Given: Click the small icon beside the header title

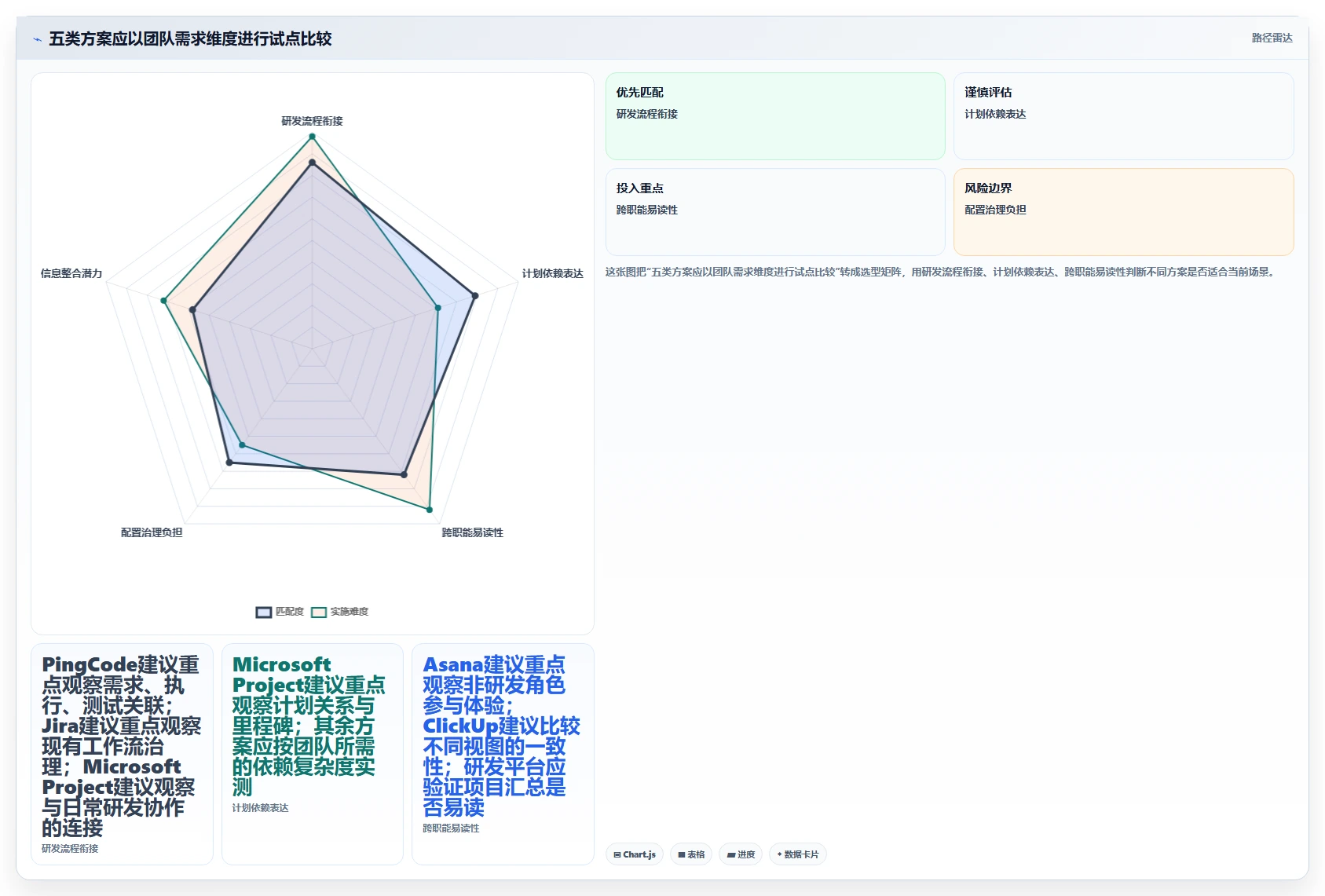Looking at the screenshot, I should click(37, 39).
